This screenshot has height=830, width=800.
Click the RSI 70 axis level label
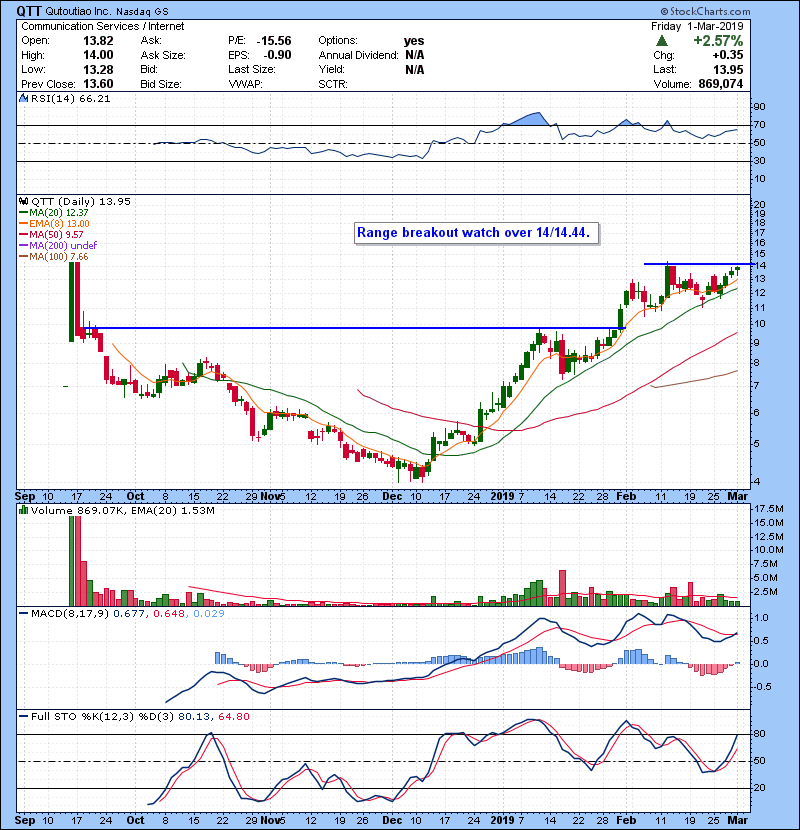tap(759, 125)
